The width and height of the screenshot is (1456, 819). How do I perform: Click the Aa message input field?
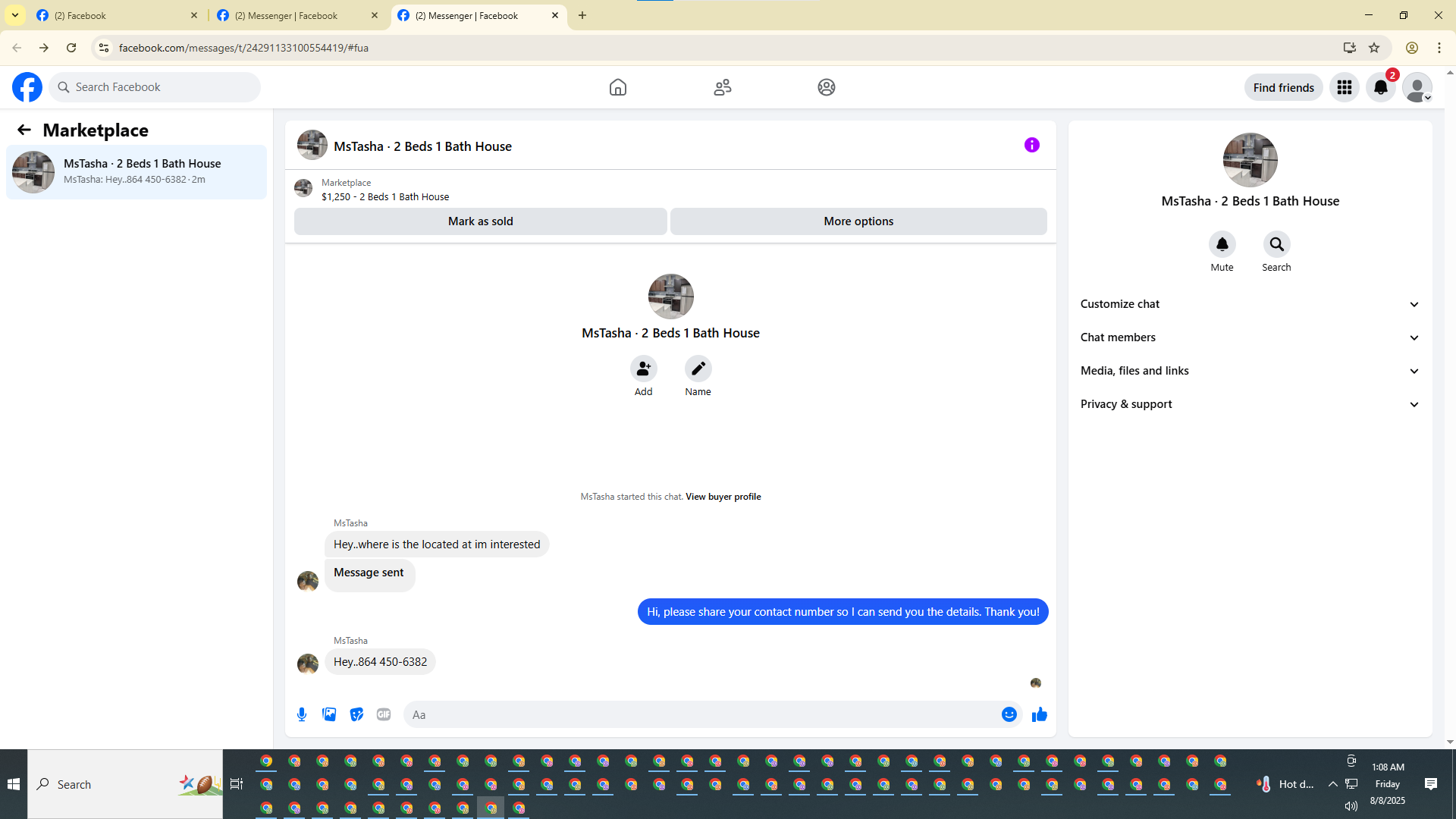(698, 714)
